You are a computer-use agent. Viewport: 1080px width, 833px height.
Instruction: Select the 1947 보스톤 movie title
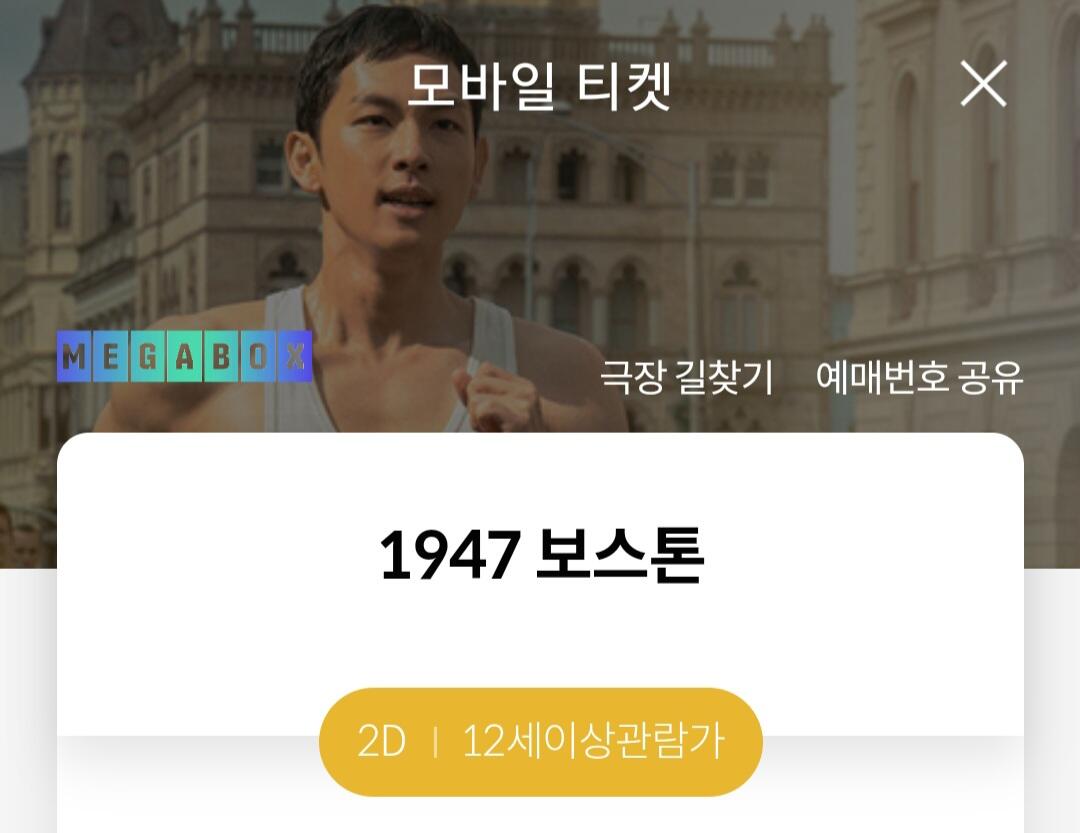click(x=541, y=555)
